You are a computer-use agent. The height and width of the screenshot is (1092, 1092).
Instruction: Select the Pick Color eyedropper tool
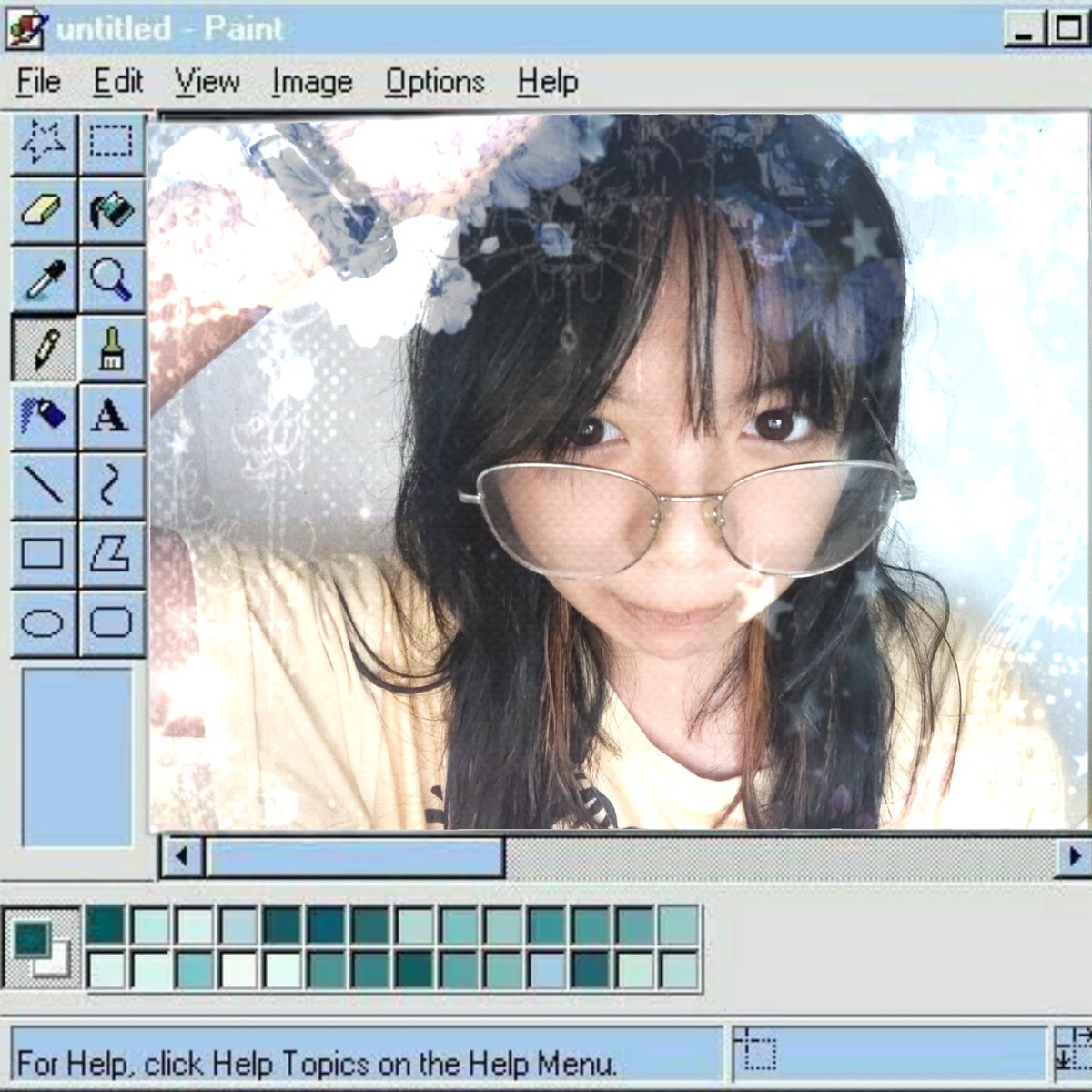click(x=44, y=279)
